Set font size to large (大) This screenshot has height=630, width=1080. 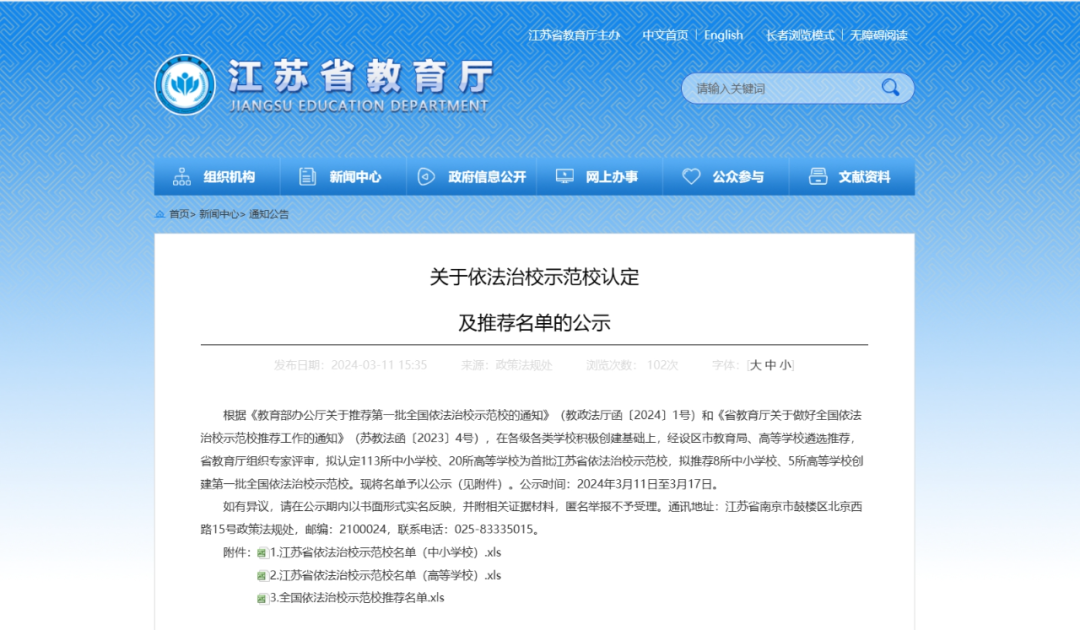point(756,365)
